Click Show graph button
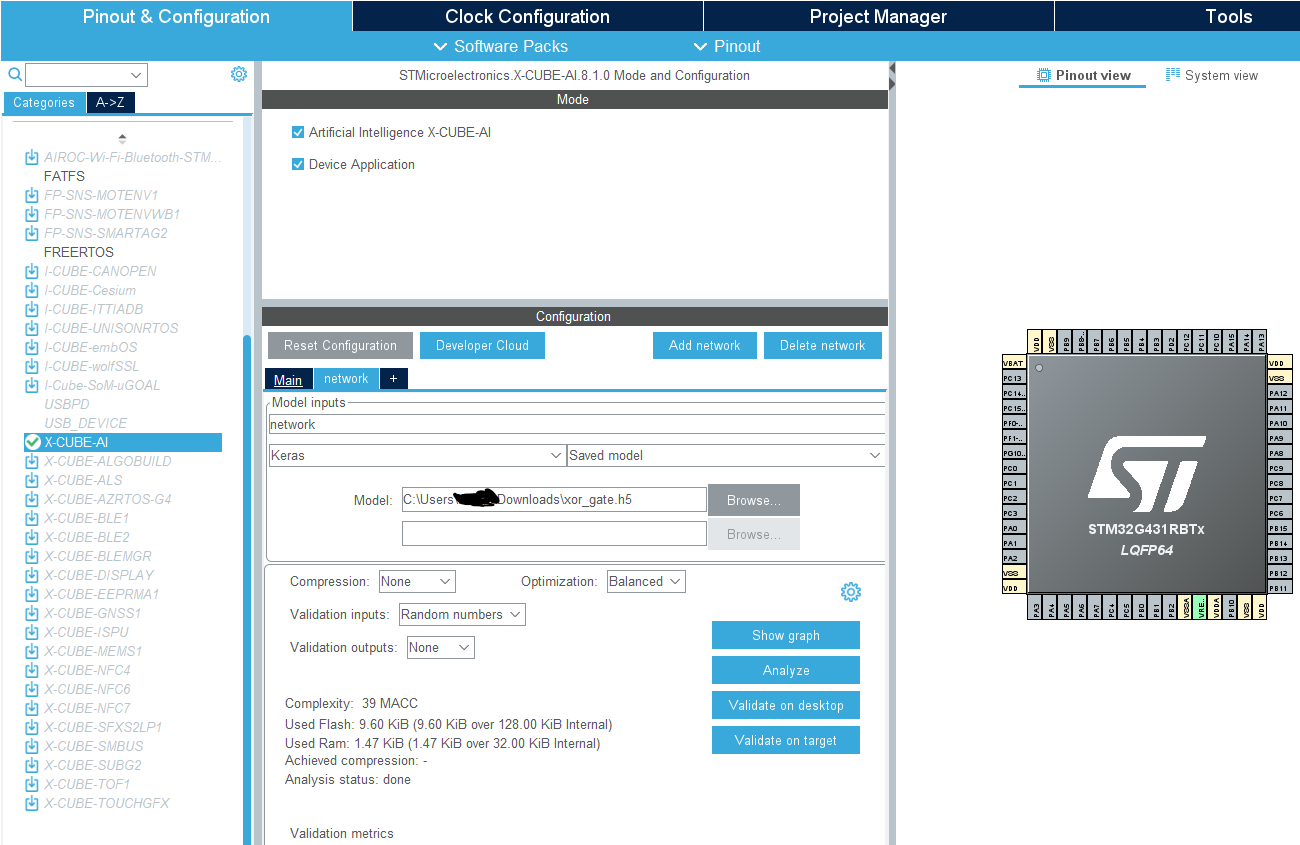 pyautogui.click(x=786, y=635)
